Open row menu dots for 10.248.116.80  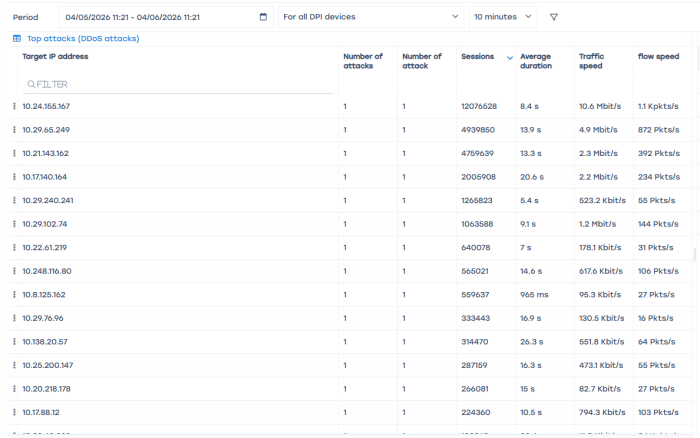click(14, 271)
